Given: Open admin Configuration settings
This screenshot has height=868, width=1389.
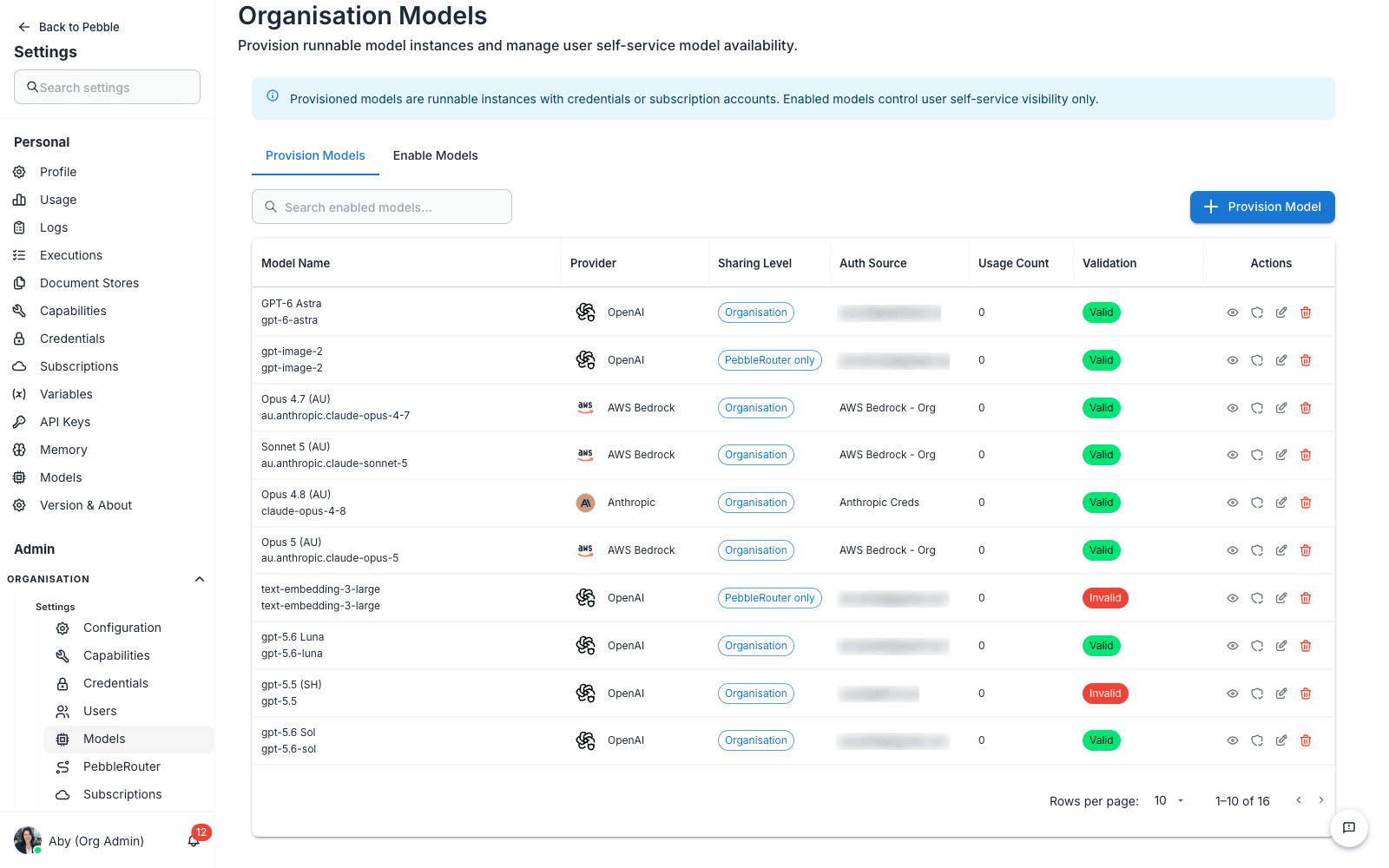Looking at the screenshot, I should 128,628.
